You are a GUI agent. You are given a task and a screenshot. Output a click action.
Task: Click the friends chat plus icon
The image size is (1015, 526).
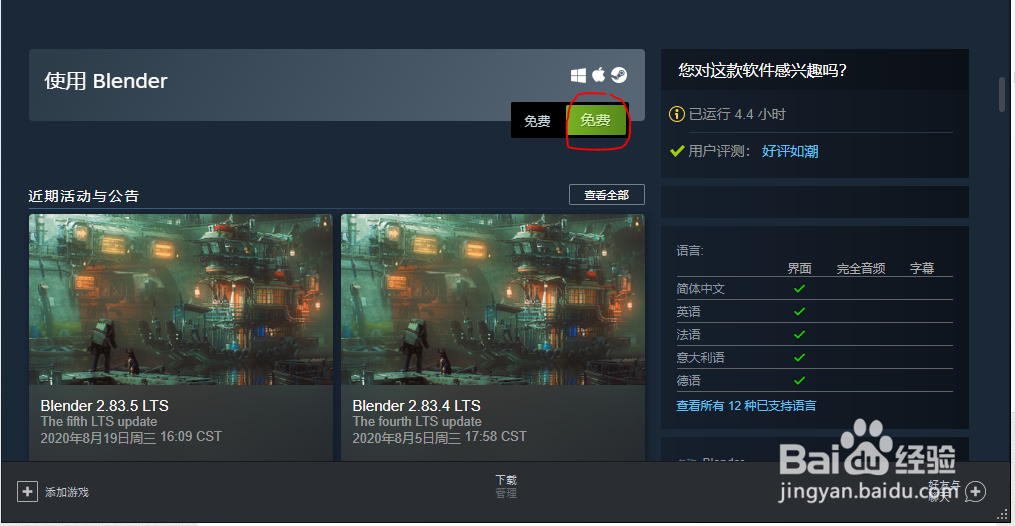click(975, 492)
